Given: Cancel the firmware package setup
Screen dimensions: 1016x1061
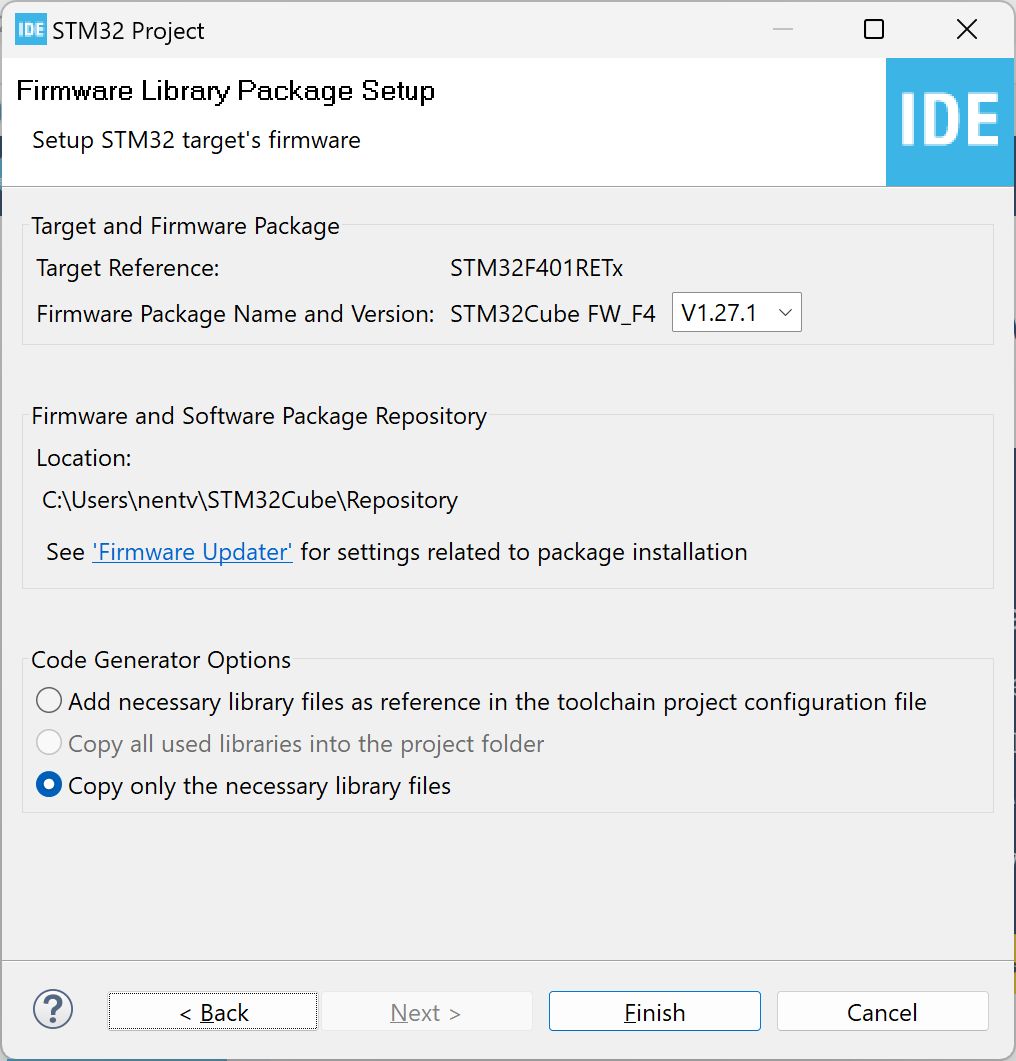Looking at the screenshot, I should (882, 1012).
